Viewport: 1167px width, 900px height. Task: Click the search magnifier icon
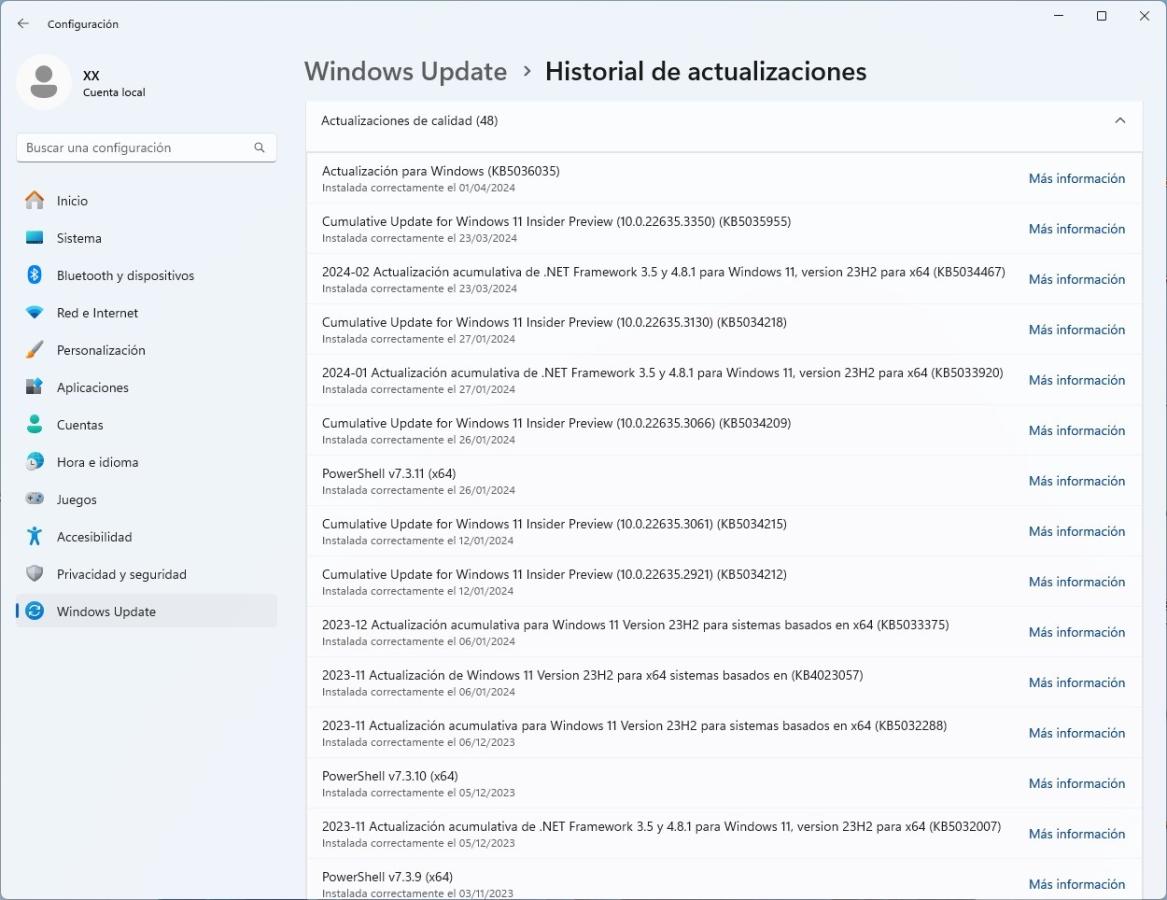(259, 147)
